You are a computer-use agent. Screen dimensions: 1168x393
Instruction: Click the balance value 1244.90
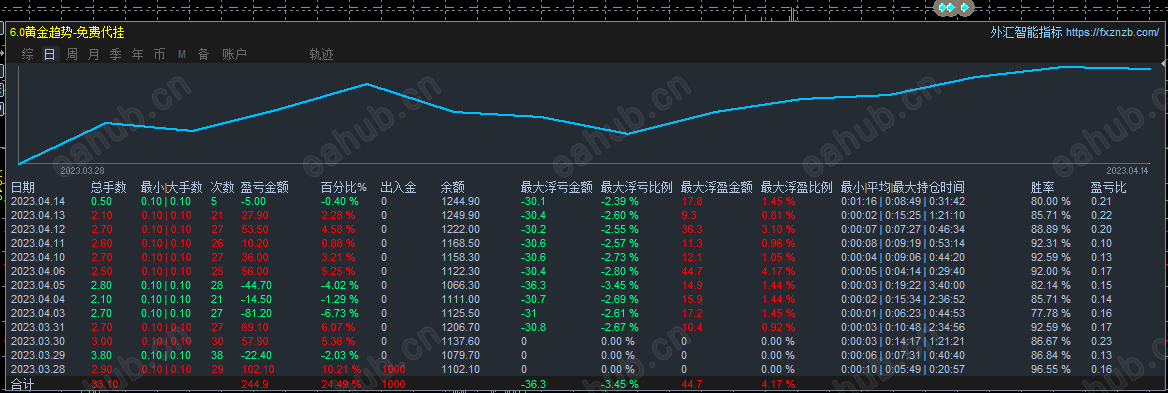(460, 201)
